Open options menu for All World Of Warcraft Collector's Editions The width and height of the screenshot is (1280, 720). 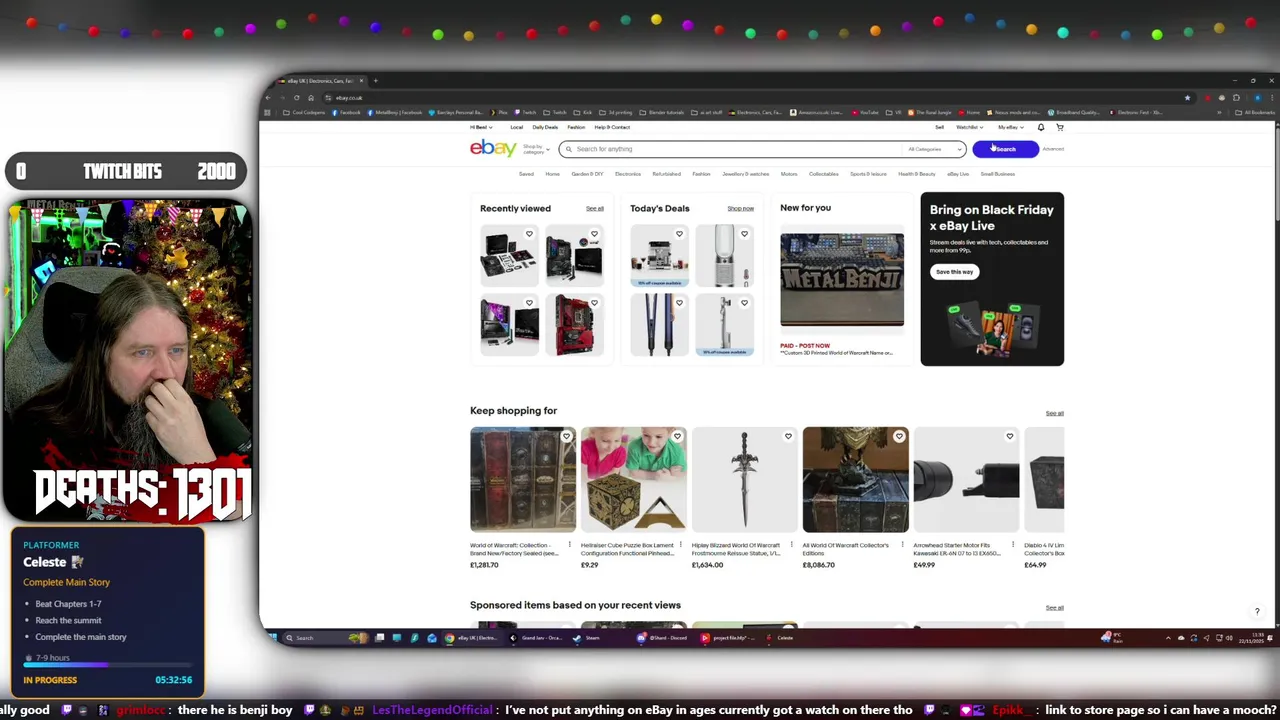pos(903,545)
